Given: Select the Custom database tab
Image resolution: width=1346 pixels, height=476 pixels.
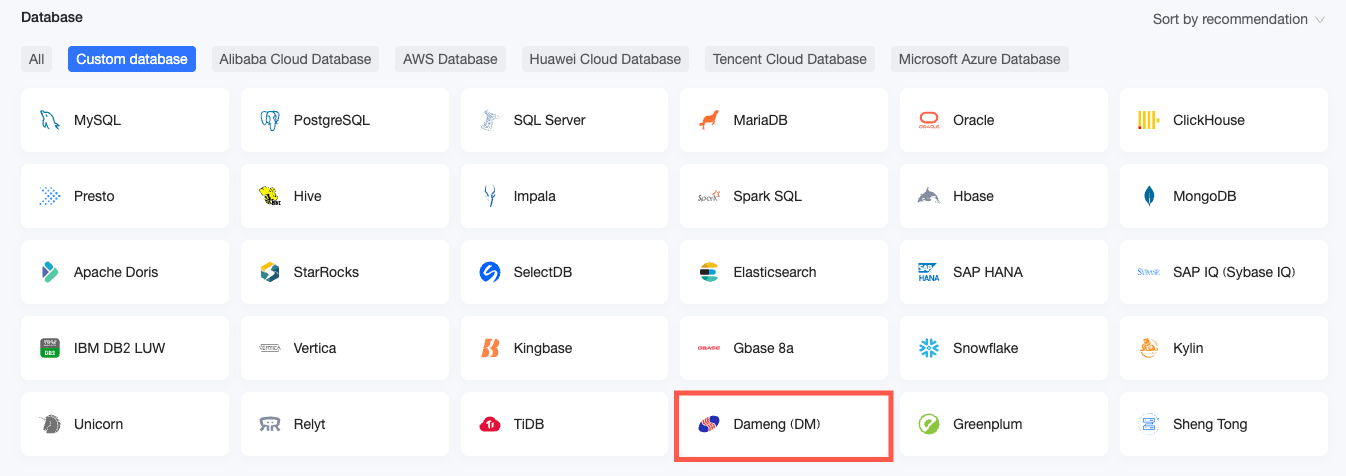Looking at the screenshot, I should [132, 59].
